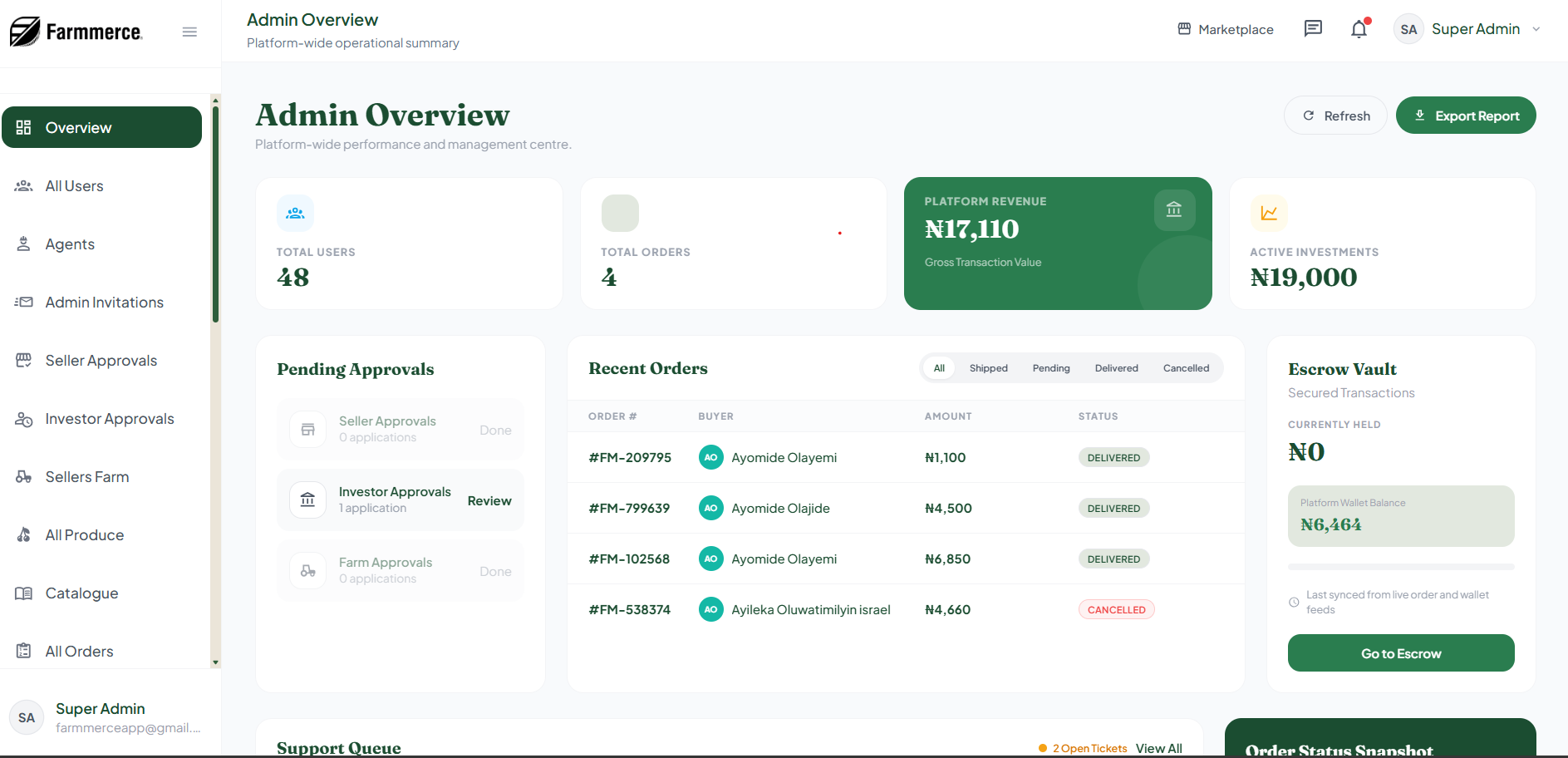The height and width of the screenshot is (758, 1568).
Task: Toggle the sidebar hamburger menu
Action: 189,32
